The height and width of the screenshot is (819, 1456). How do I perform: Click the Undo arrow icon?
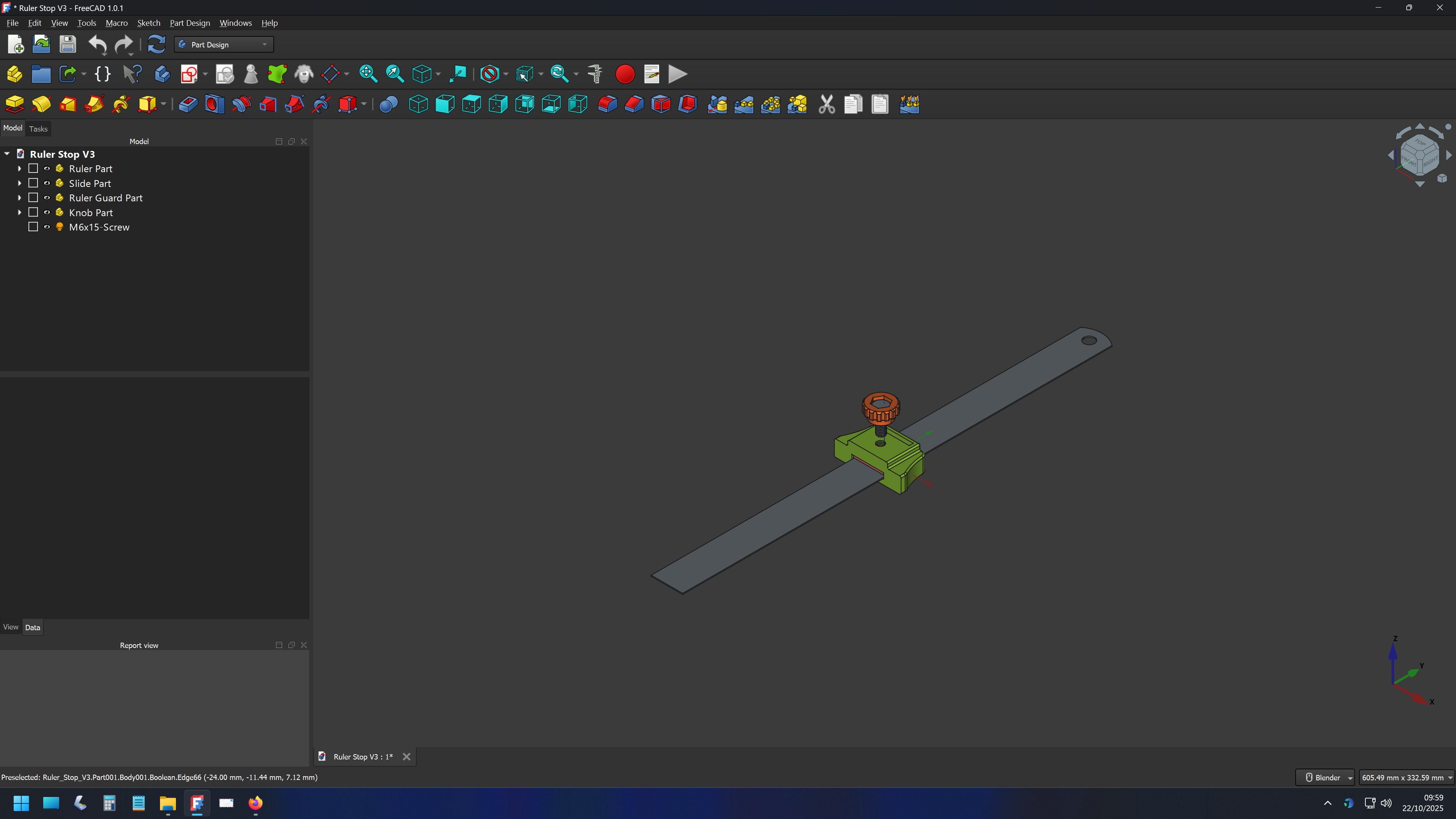pyautogui.click(x=97, y=44)
